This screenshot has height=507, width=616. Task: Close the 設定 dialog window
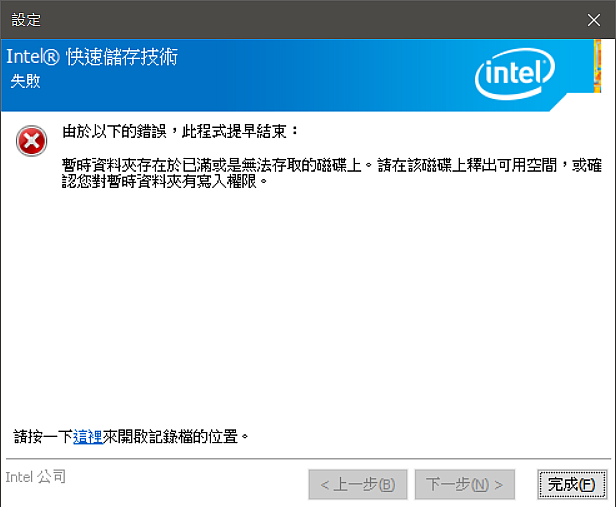[594, 20]
